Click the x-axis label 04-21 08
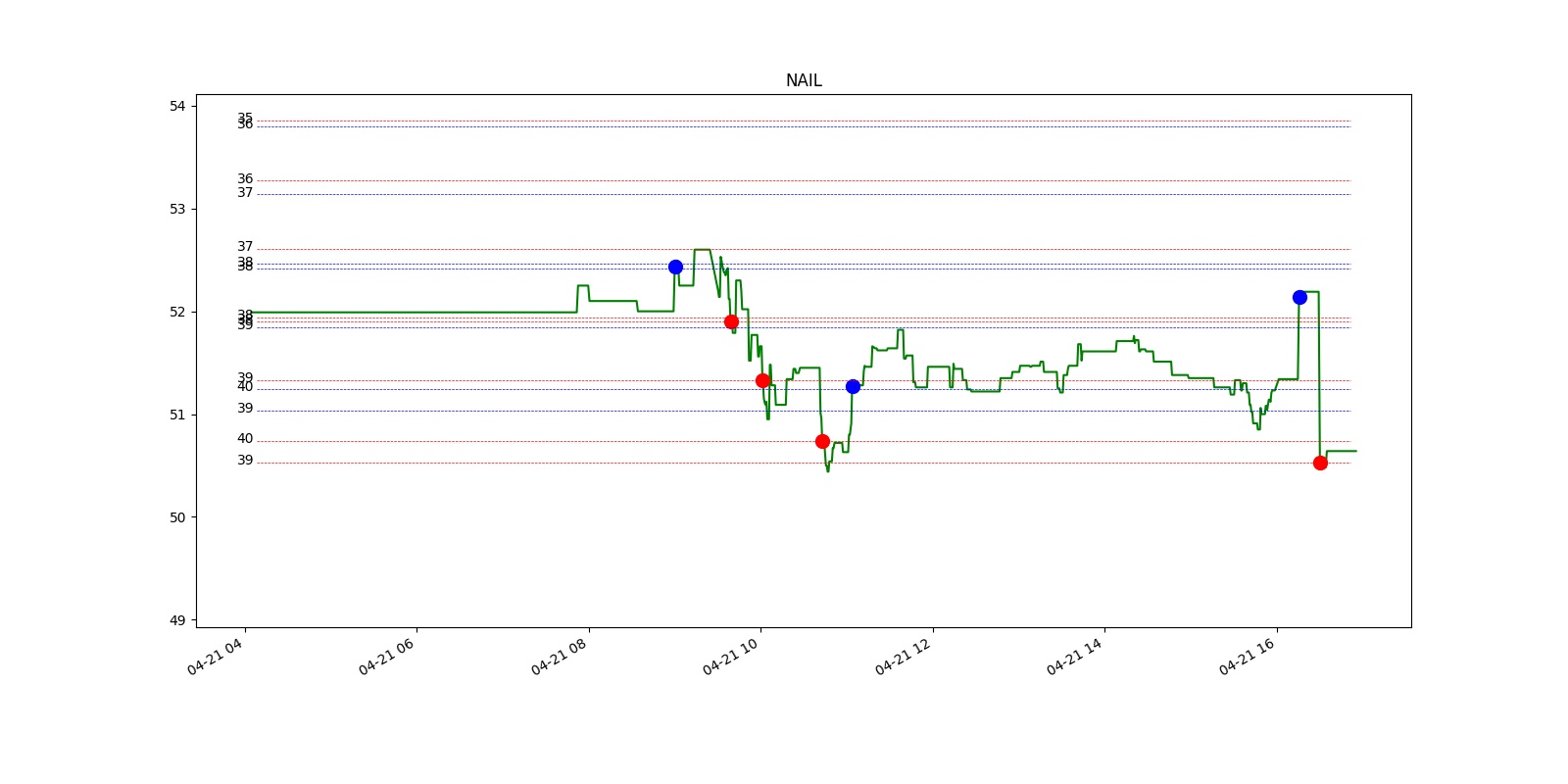This screenshot has width=1568, height=784. click(559, 656)
